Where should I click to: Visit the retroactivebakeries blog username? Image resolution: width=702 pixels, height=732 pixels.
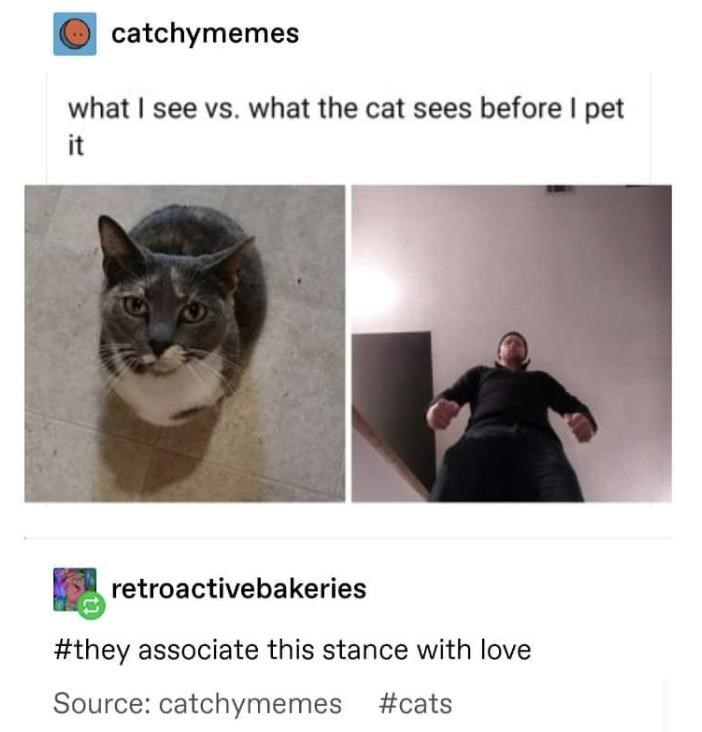239,588
